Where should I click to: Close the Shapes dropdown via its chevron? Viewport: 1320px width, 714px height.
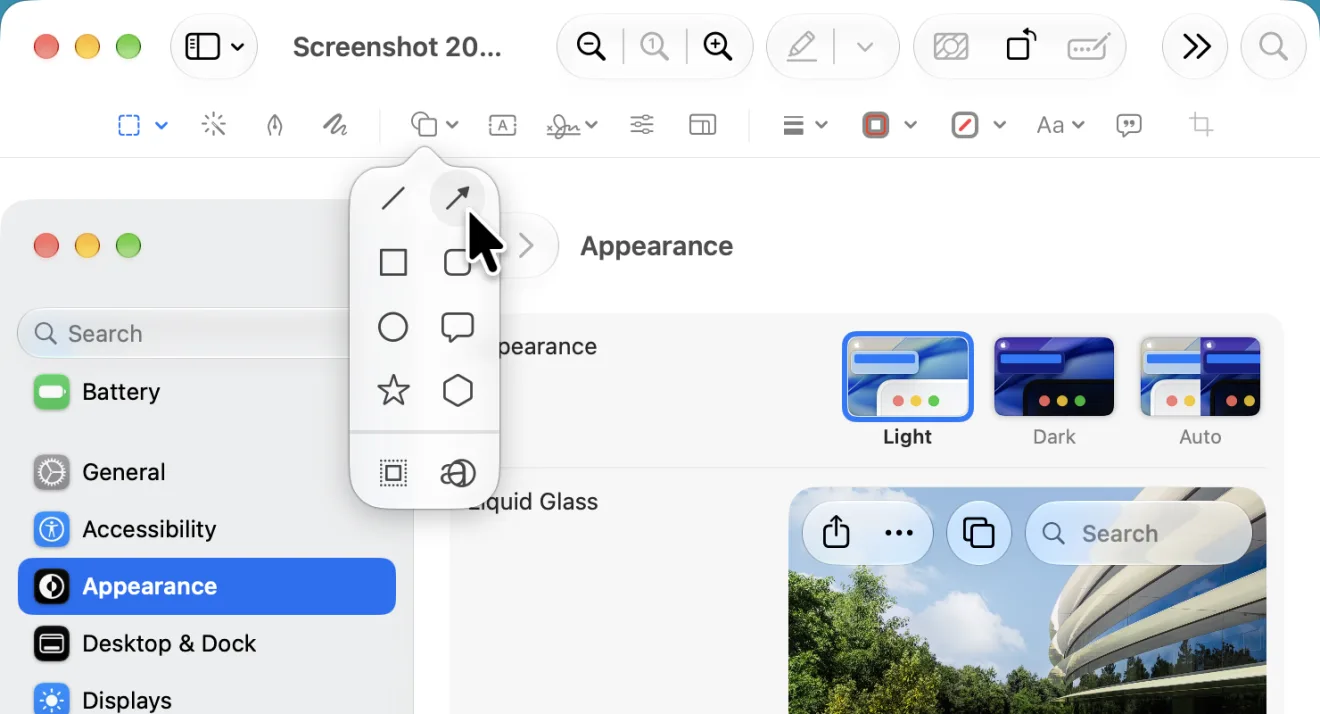[452, 125]
